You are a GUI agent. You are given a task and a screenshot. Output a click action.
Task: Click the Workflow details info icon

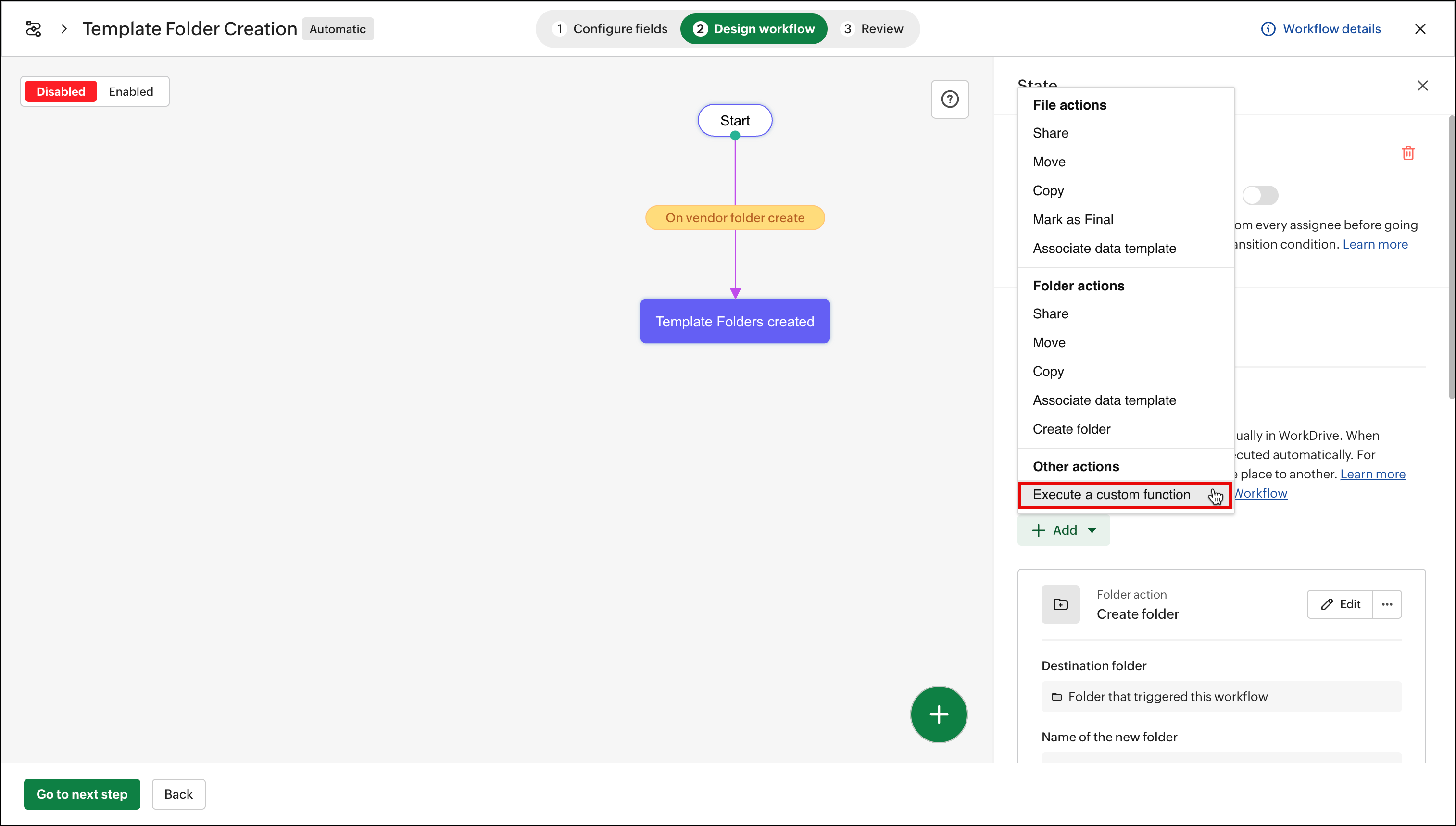(x=1268, y=29)
